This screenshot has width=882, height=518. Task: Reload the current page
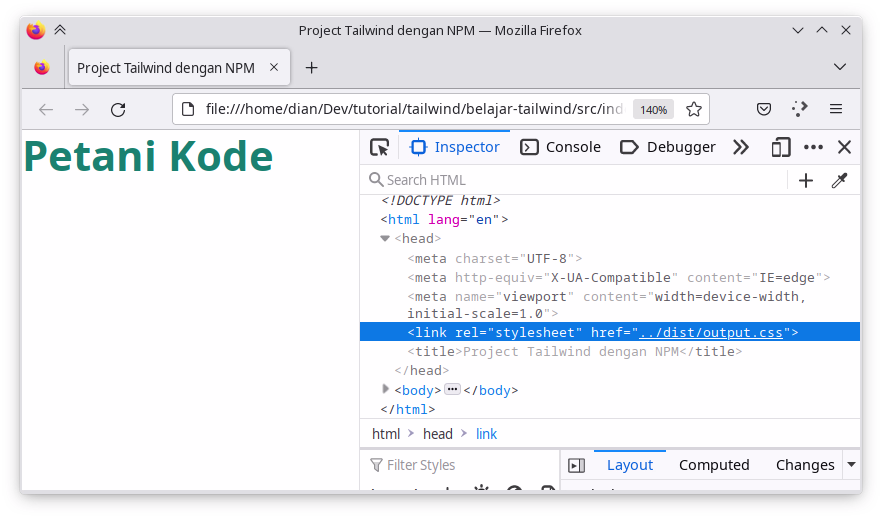click(118, 109)
